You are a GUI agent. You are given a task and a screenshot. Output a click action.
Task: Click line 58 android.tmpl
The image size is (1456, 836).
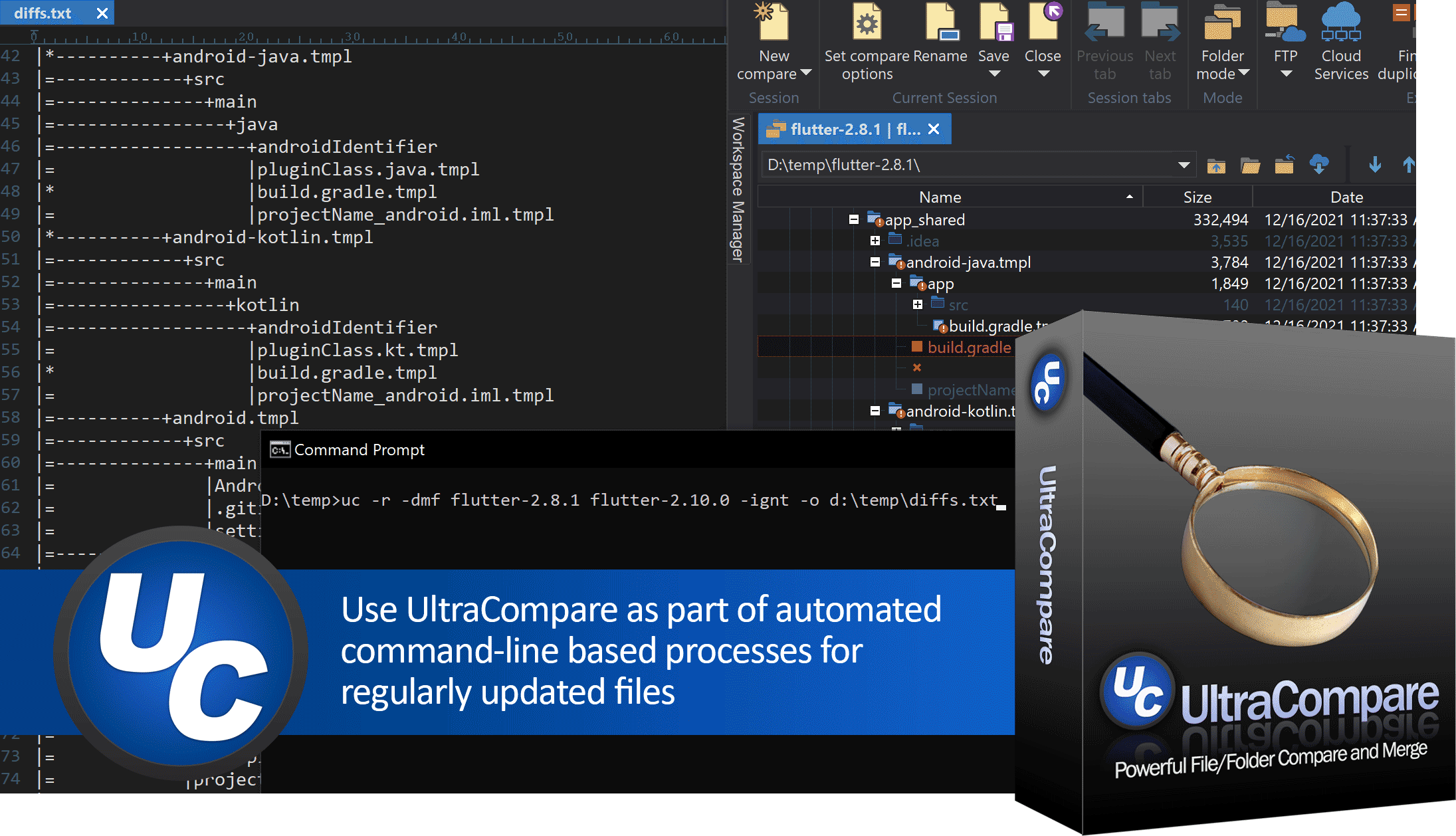click(x=235, y=417)
